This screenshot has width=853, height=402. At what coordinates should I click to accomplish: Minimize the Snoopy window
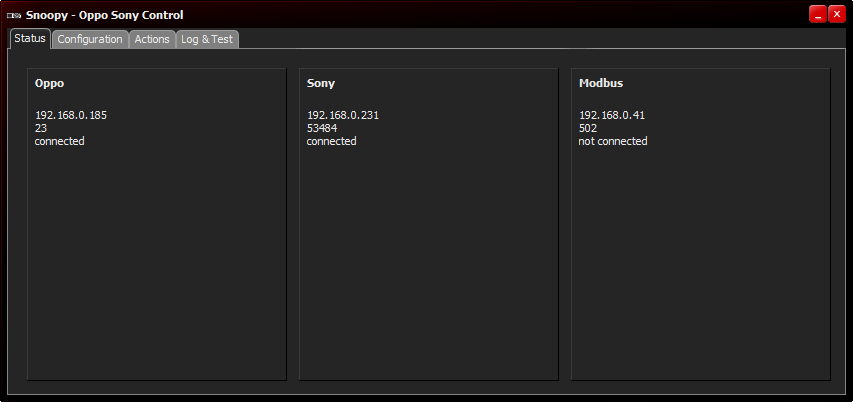[x=818, y=15]
